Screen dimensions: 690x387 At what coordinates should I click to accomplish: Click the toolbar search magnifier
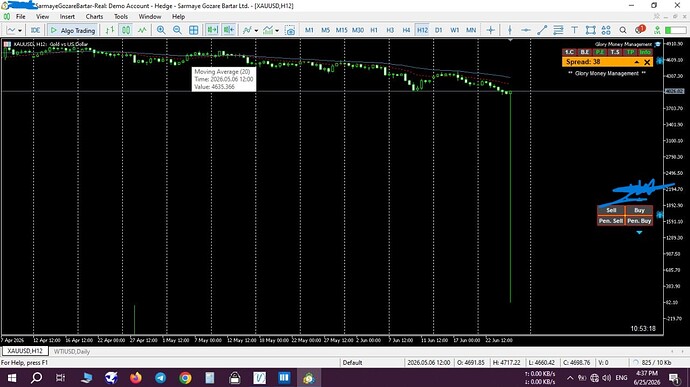[623, 30]
